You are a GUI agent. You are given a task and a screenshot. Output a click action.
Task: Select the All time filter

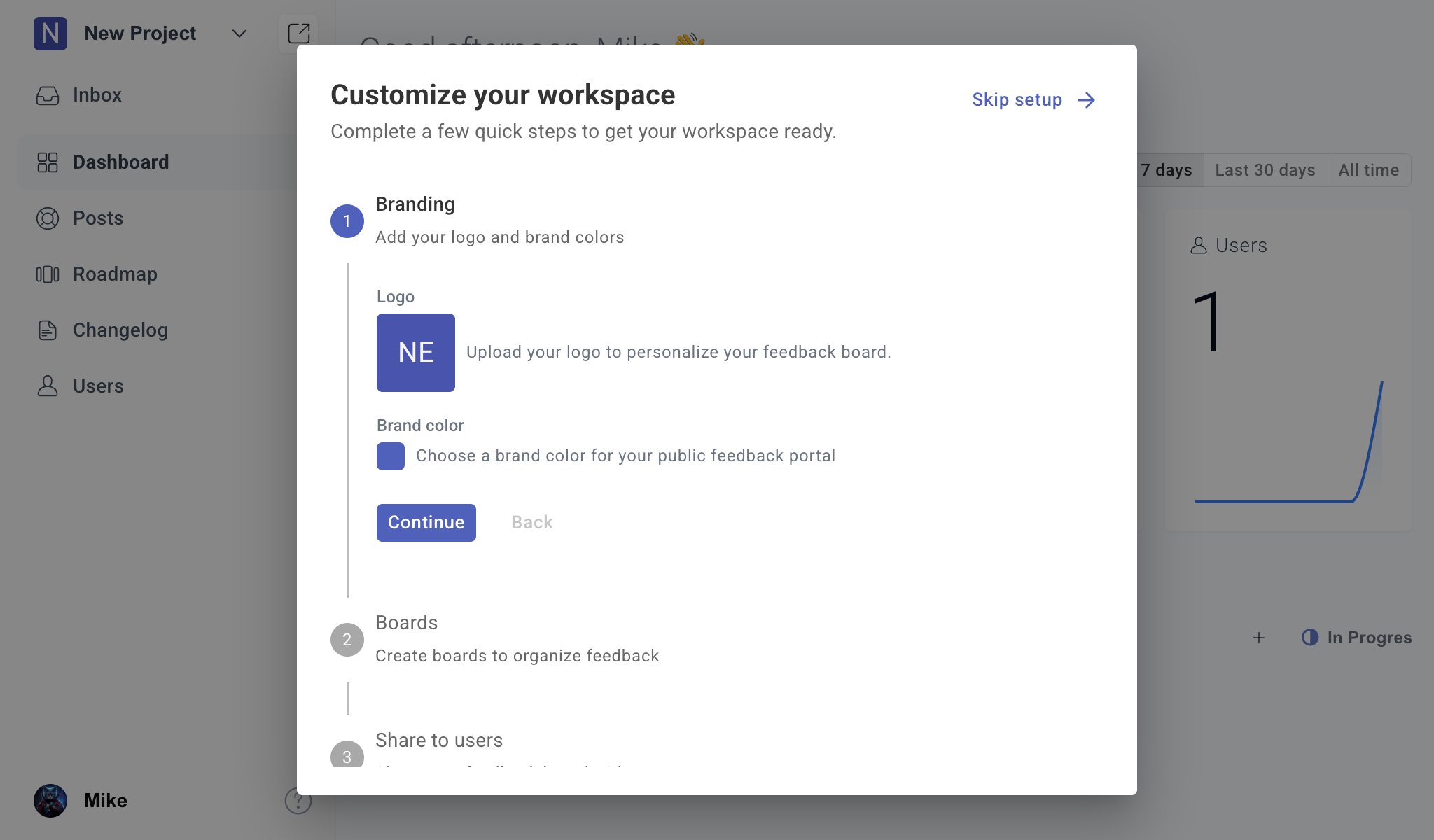pos(1369,170)
